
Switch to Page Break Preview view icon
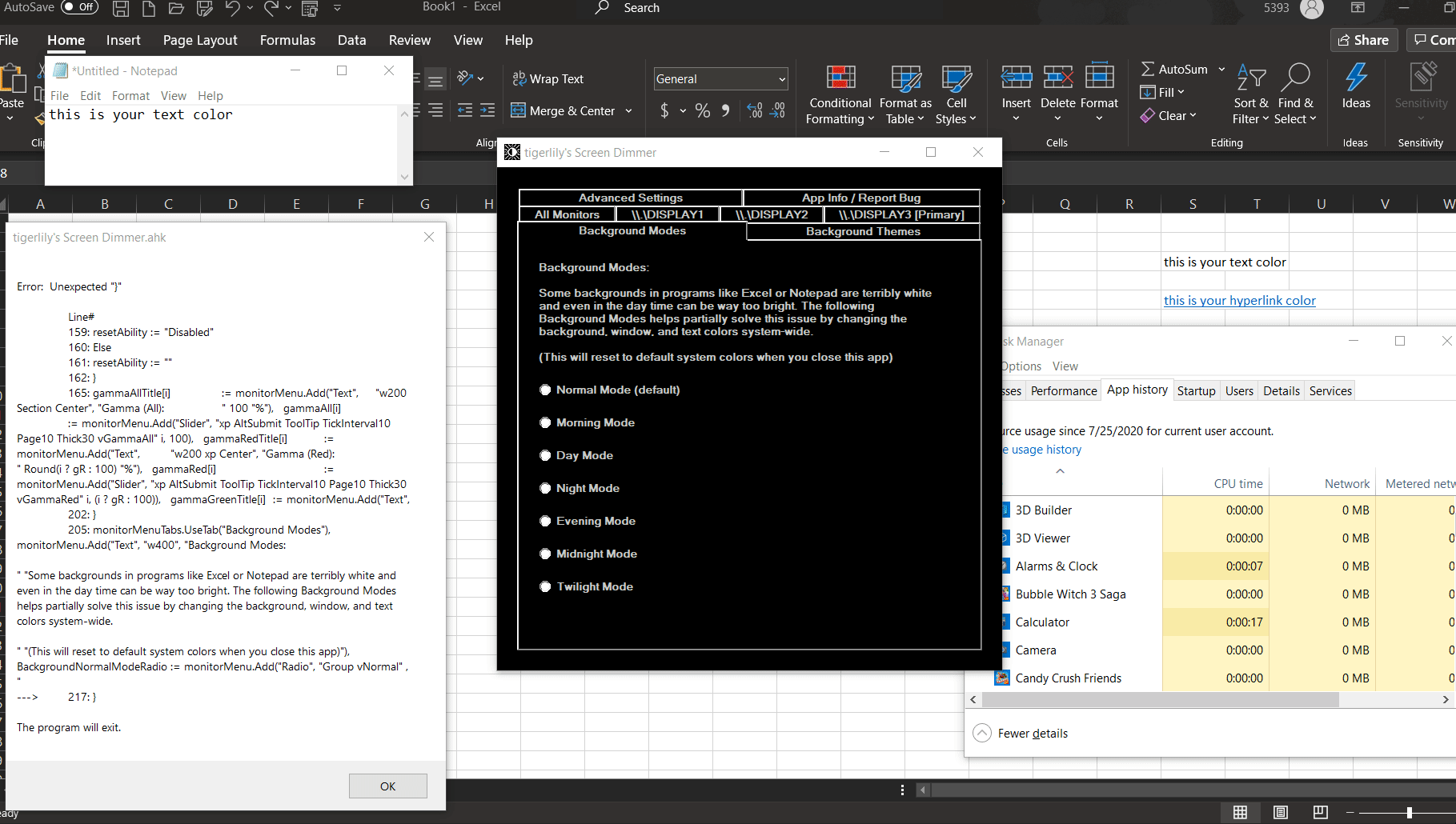[x=1320, y=812]
